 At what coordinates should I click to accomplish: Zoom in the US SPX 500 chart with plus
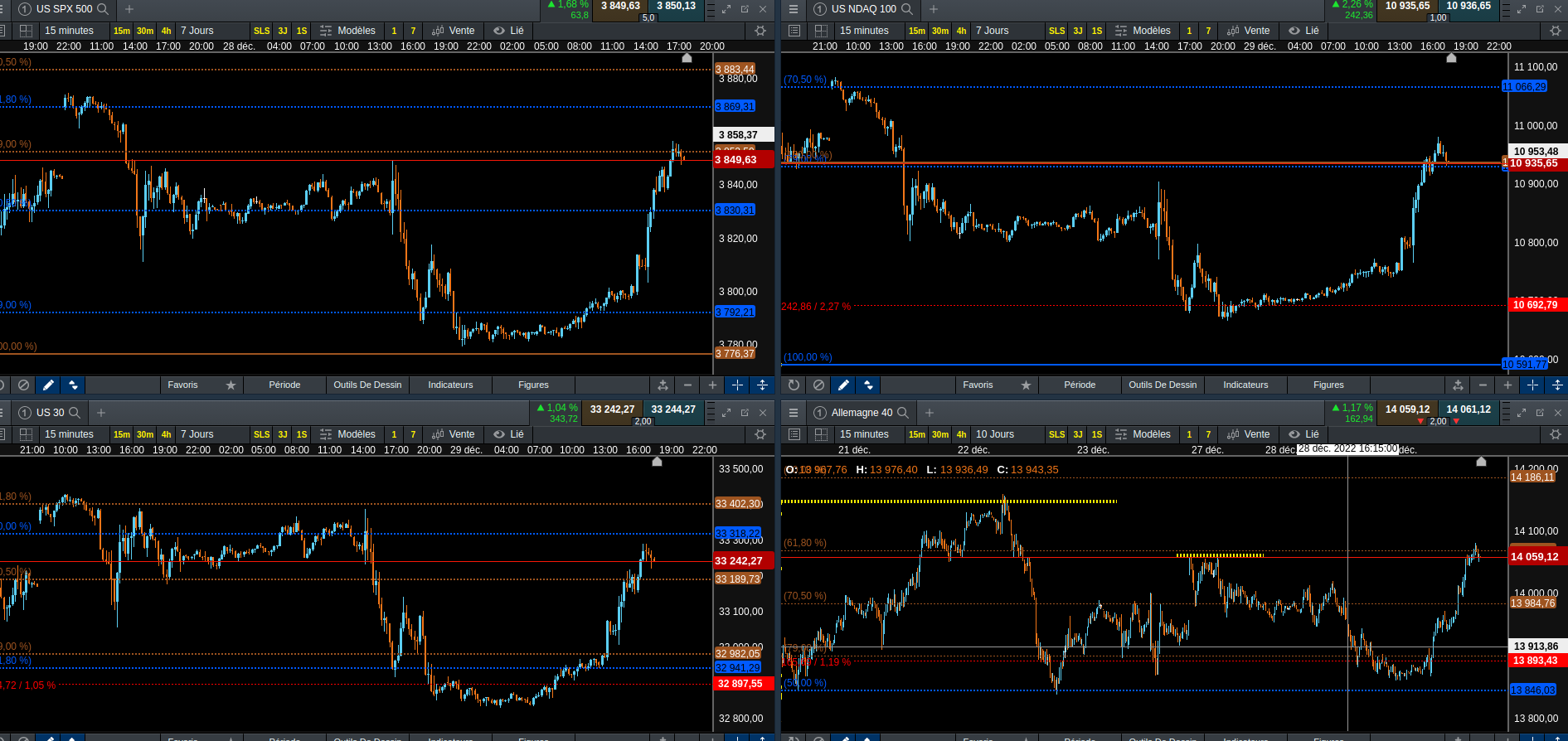[x=712, y=385]
